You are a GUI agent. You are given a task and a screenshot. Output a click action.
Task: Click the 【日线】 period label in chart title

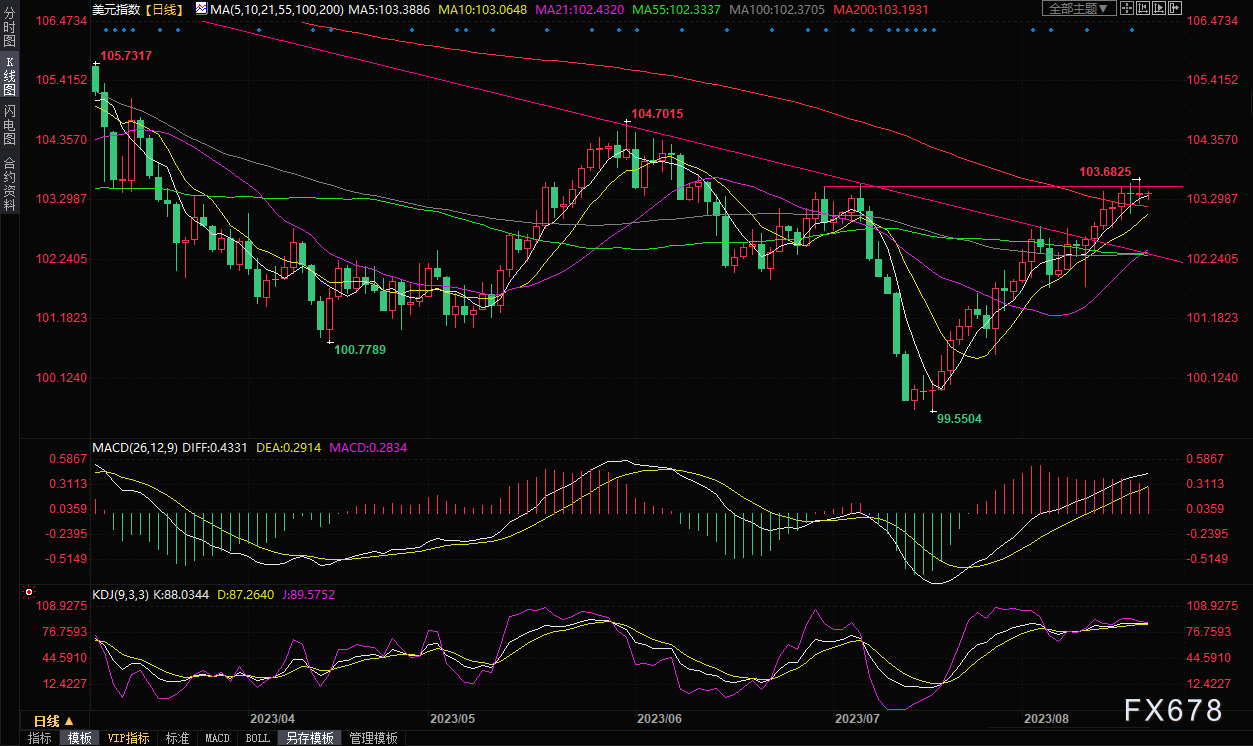coord(162,9)
